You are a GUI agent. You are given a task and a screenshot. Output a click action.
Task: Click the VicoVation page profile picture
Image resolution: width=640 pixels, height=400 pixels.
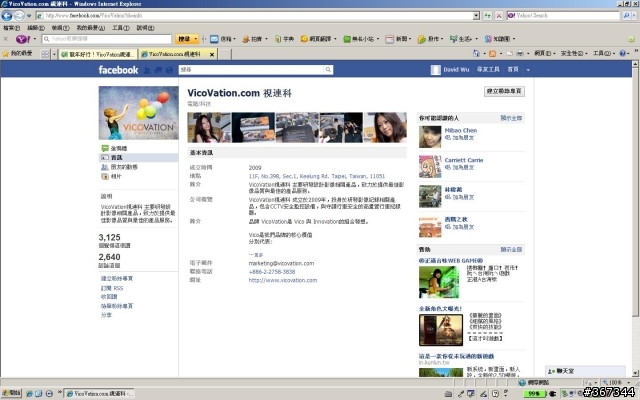pyautogui.click(x=138, y=113)
